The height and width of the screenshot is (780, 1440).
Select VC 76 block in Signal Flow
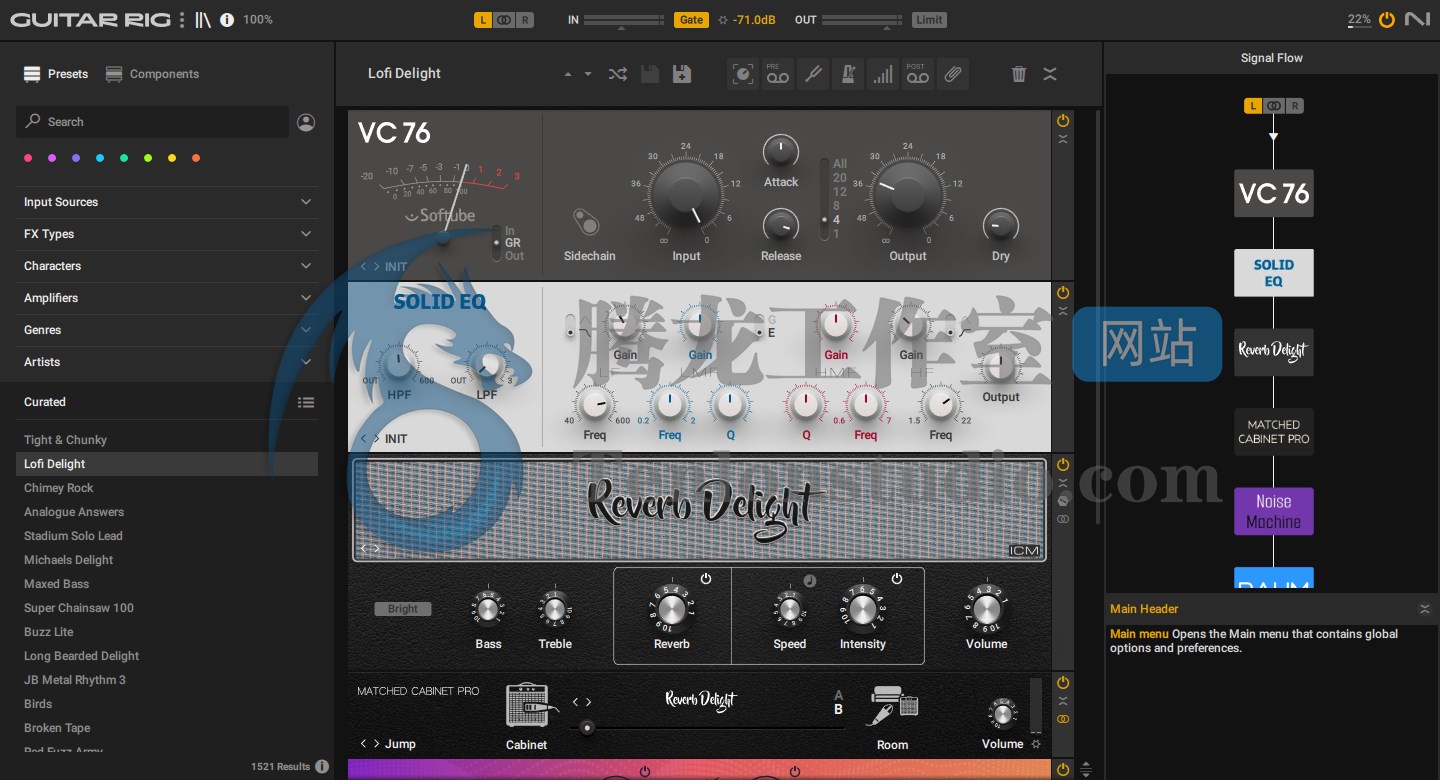pyautogui.click(x=1274, y=193)
